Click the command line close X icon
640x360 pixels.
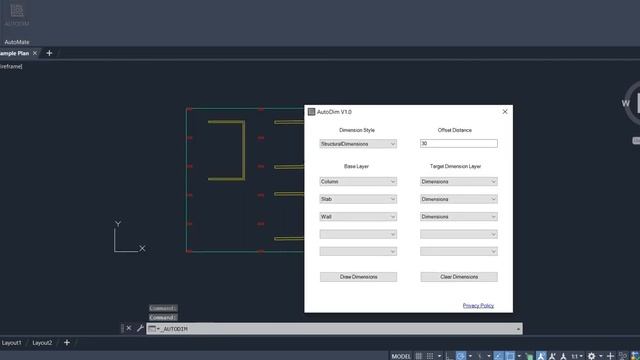coord(129,328)
